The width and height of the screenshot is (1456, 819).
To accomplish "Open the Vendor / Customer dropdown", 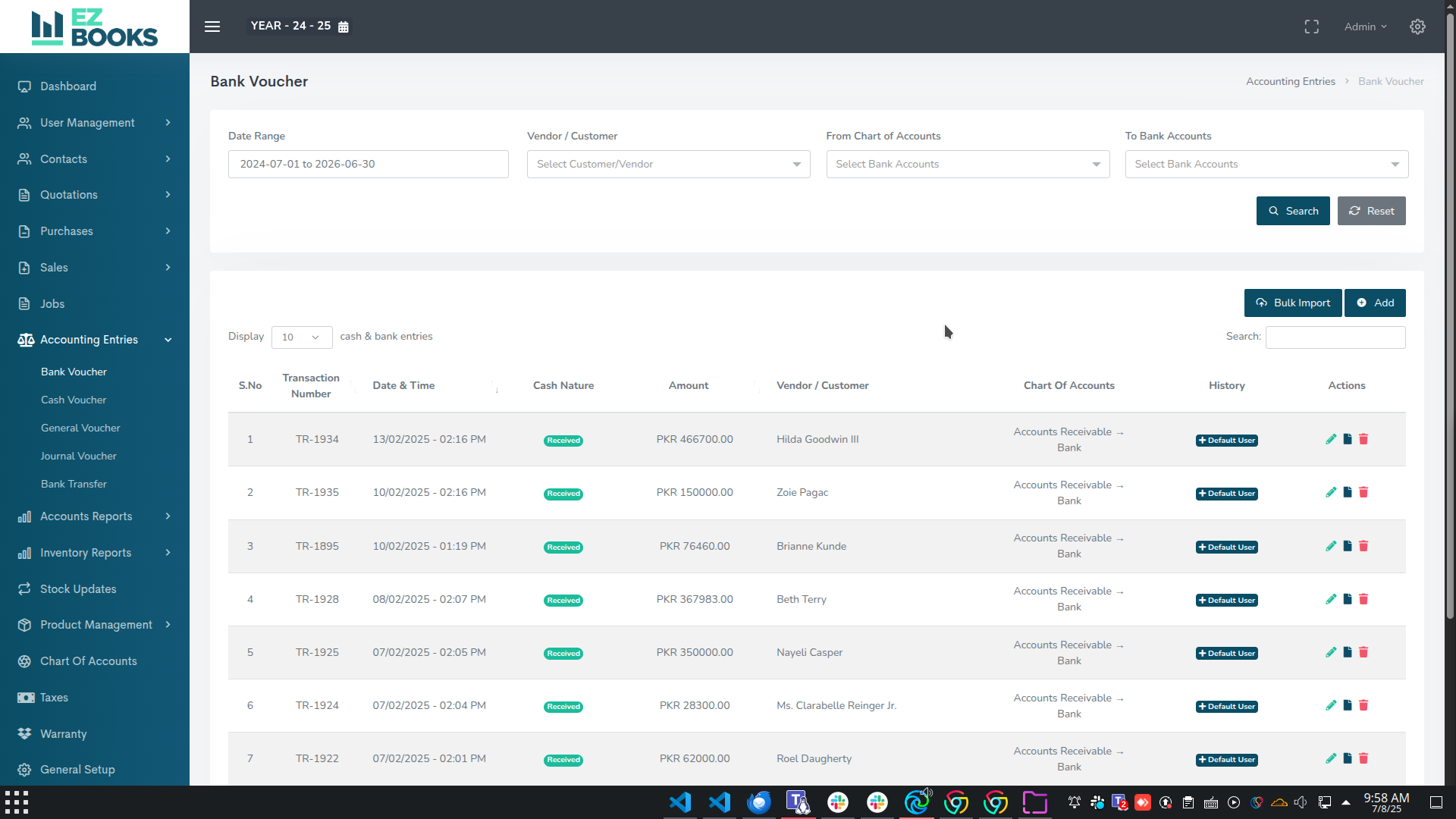I will (668, 164).
